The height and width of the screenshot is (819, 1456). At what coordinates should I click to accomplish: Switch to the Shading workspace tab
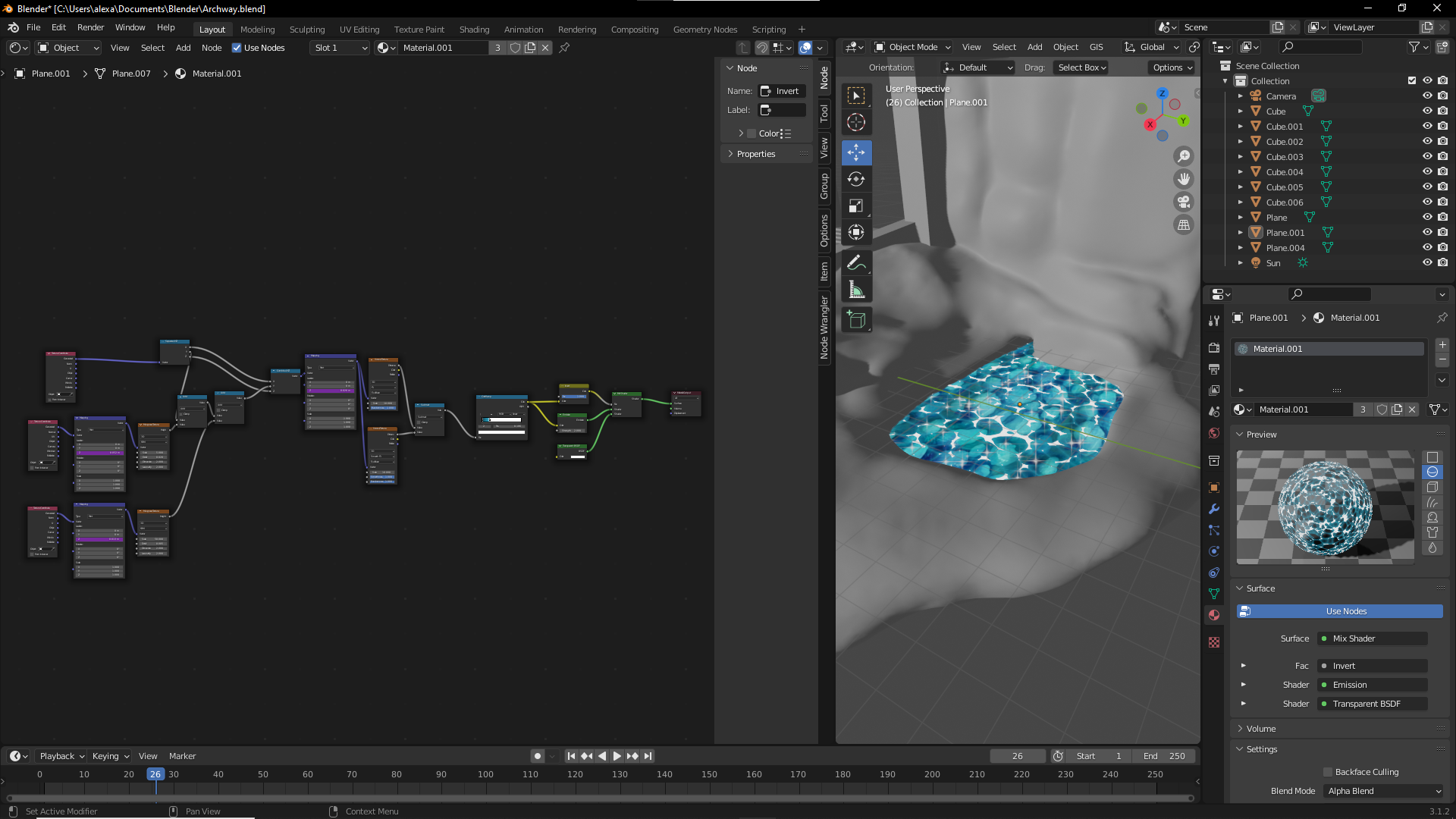(x=474, y=30)
